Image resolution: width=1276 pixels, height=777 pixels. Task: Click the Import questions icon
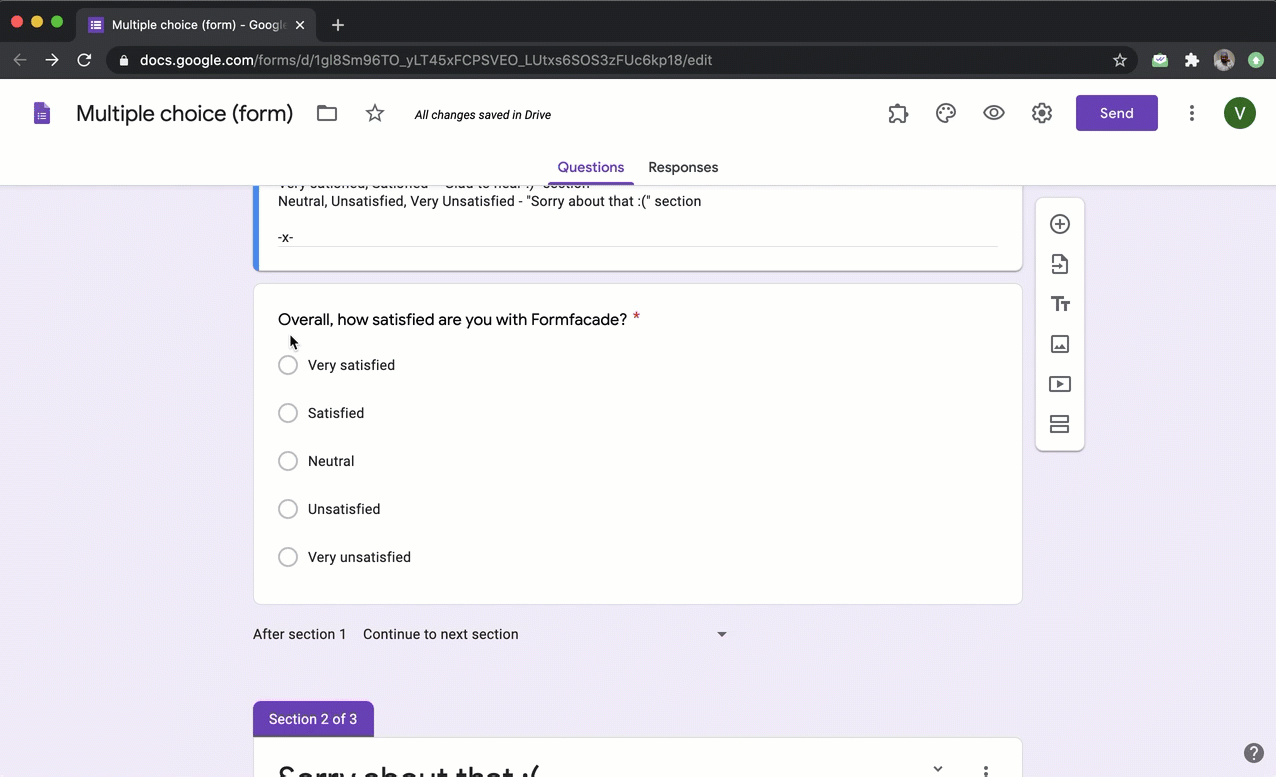1060,264
